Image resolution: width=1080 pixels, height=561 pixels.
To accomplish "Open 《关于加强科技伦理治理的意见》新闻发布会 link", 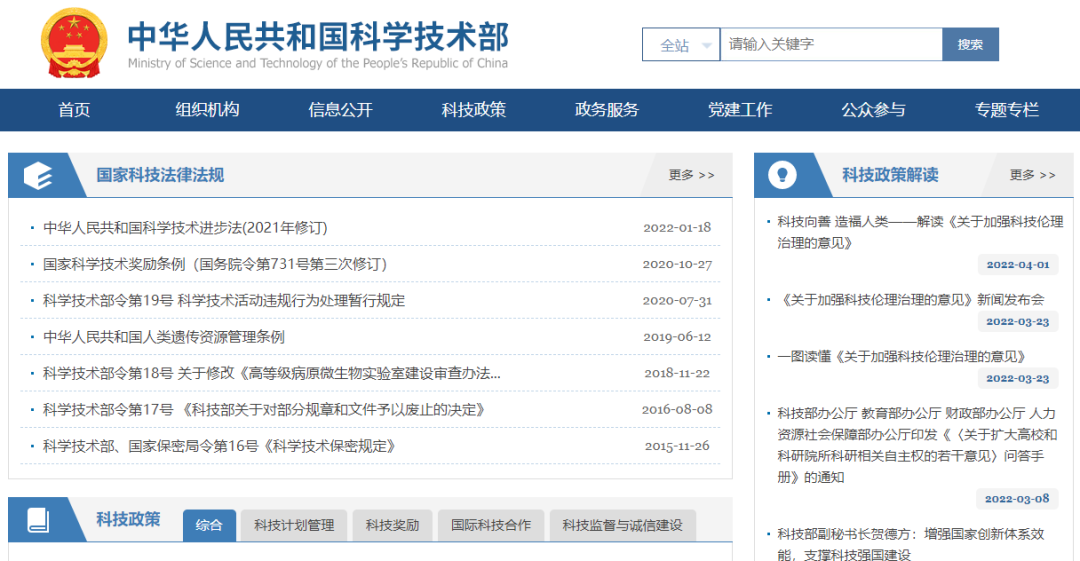I will pyautogui.click(x=911, y=300).
